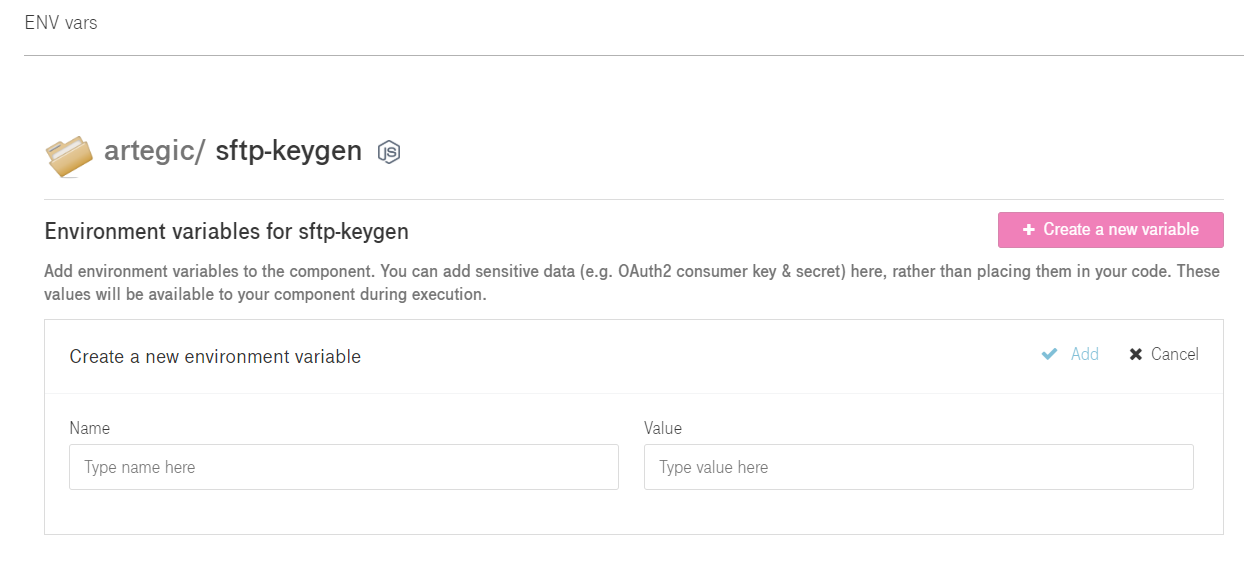Click the "Create a new environment variable" header
Viewport: 1259px width, 570px height.
tap(215, 357)
